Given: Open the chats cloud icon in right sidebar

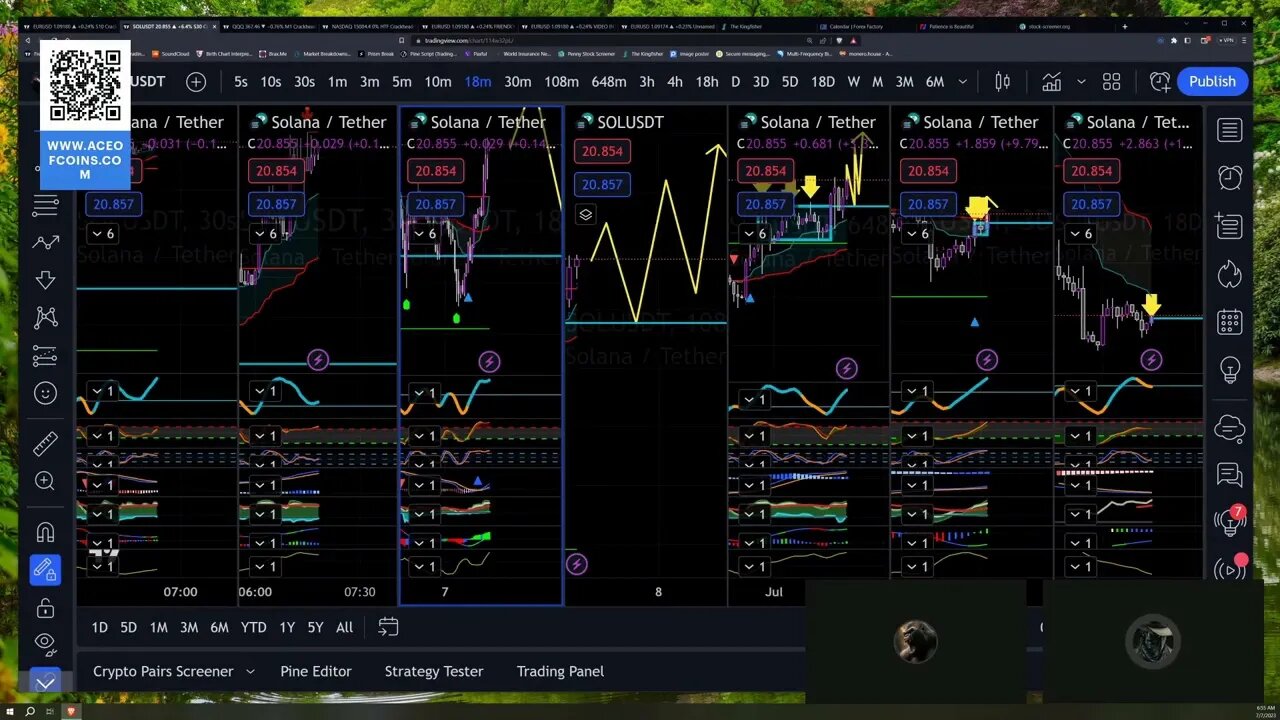Looking at the screenshot, I should click(1229, 428).
